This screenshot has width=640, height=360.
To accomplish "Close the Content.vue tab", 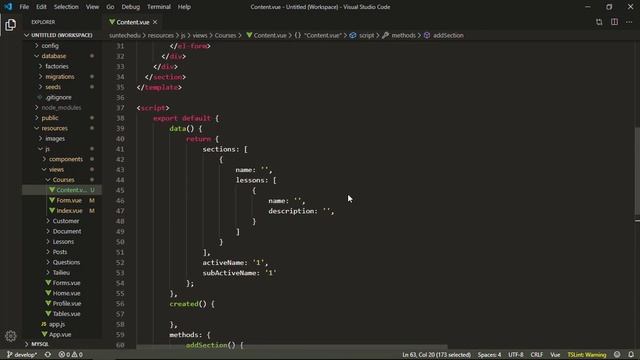I will click(155, 22).
